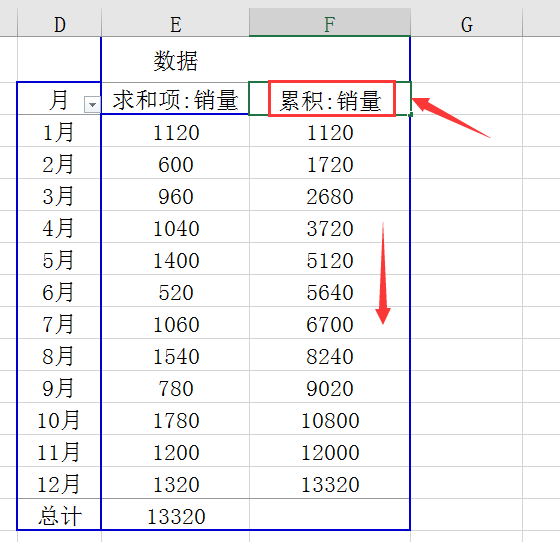Click cumulative value 6700
This screenshot has height=542, width=560.
pyautogui.click(x=330, y=323)
